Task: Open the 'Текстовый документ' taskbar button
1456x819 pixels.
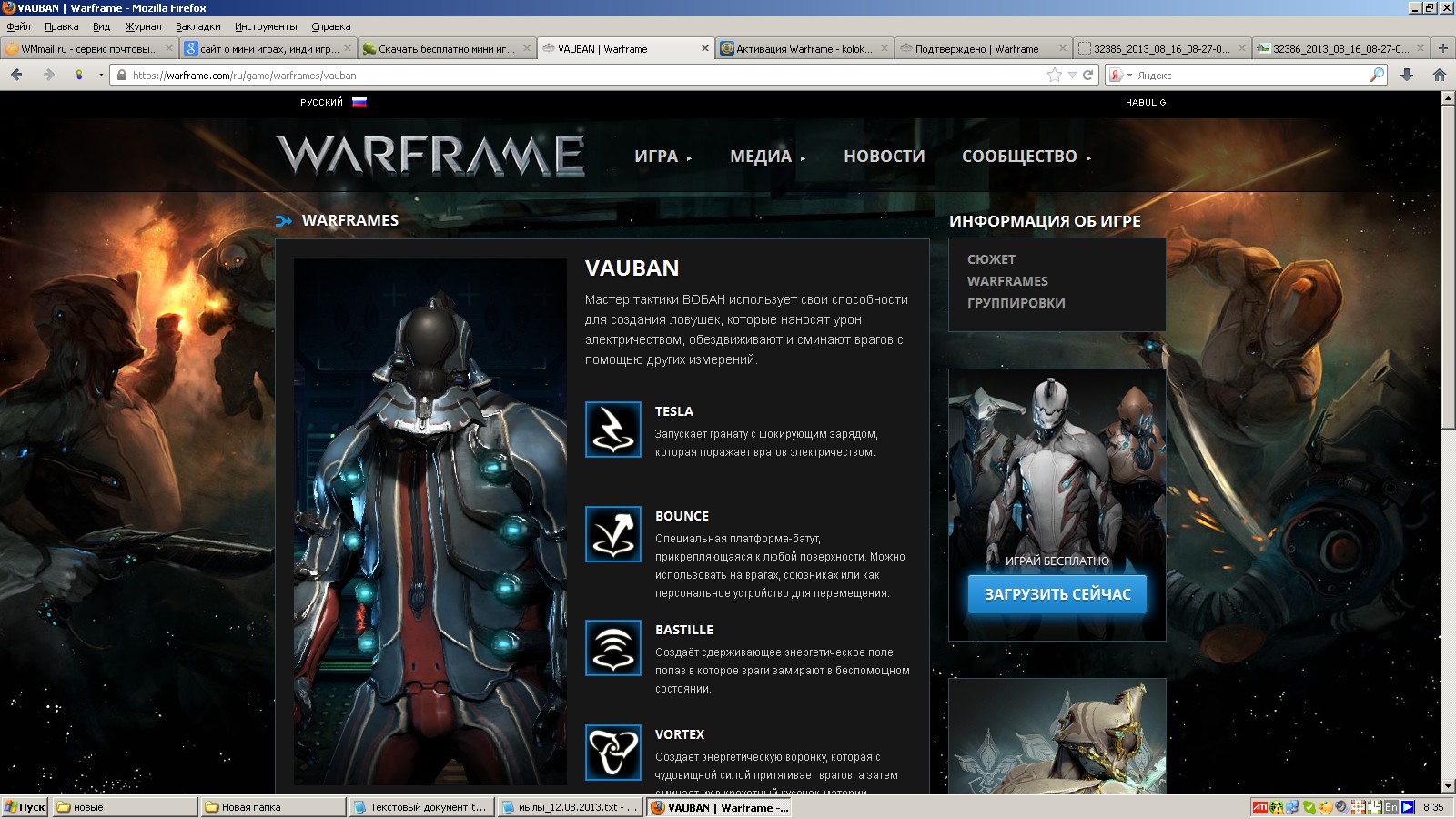Action: coord(422,807)
